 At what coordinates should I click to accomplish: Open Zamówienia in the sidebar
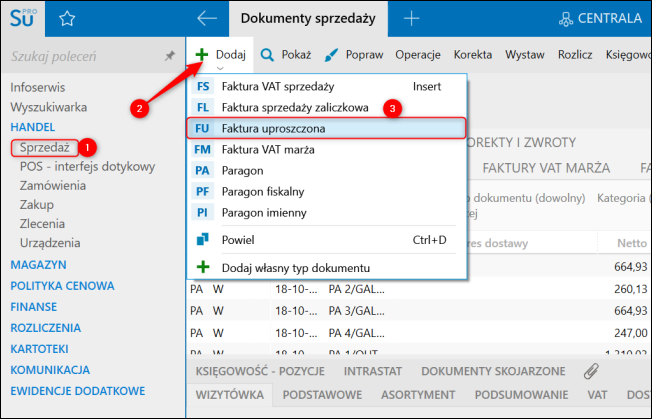53,186
